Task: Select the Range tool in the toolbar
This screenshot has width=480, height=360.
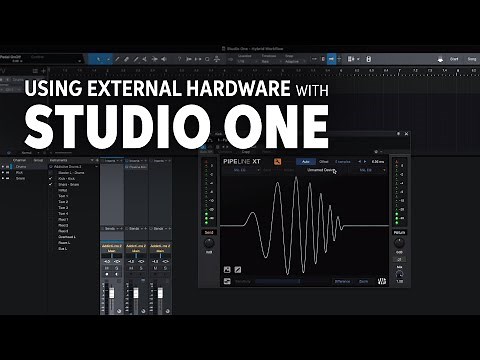Action: (108, 59)
